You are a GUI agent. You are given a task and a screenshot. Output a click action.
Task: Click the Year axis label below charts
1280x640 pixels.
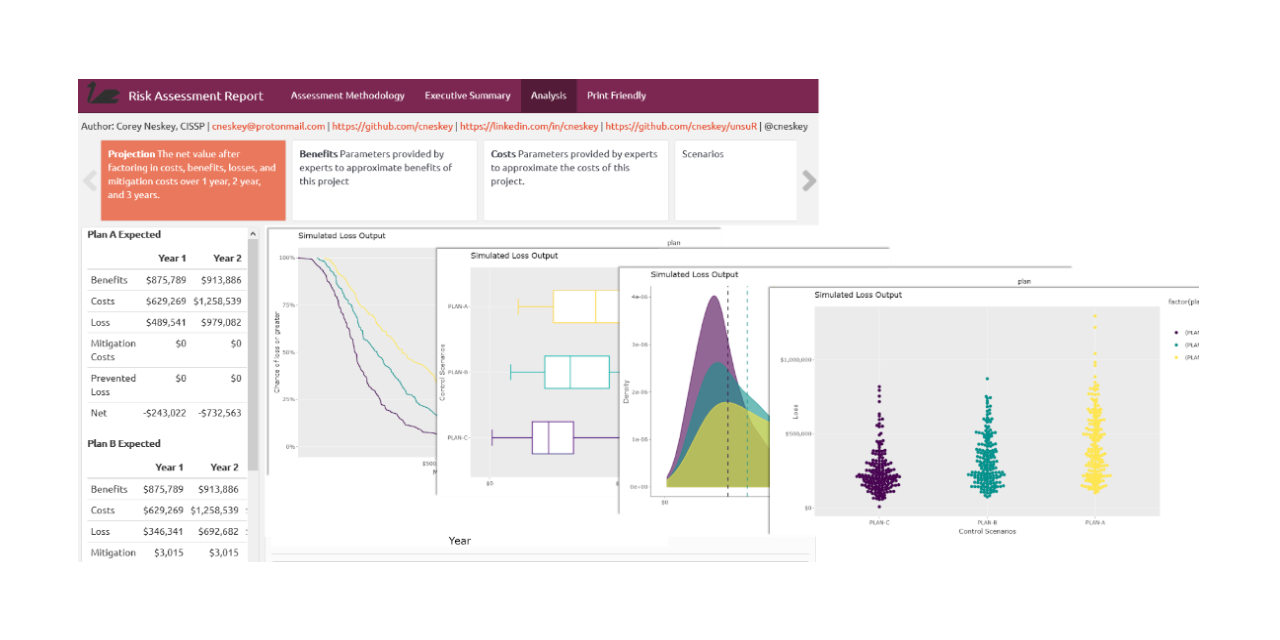click(x=459, y=541)
